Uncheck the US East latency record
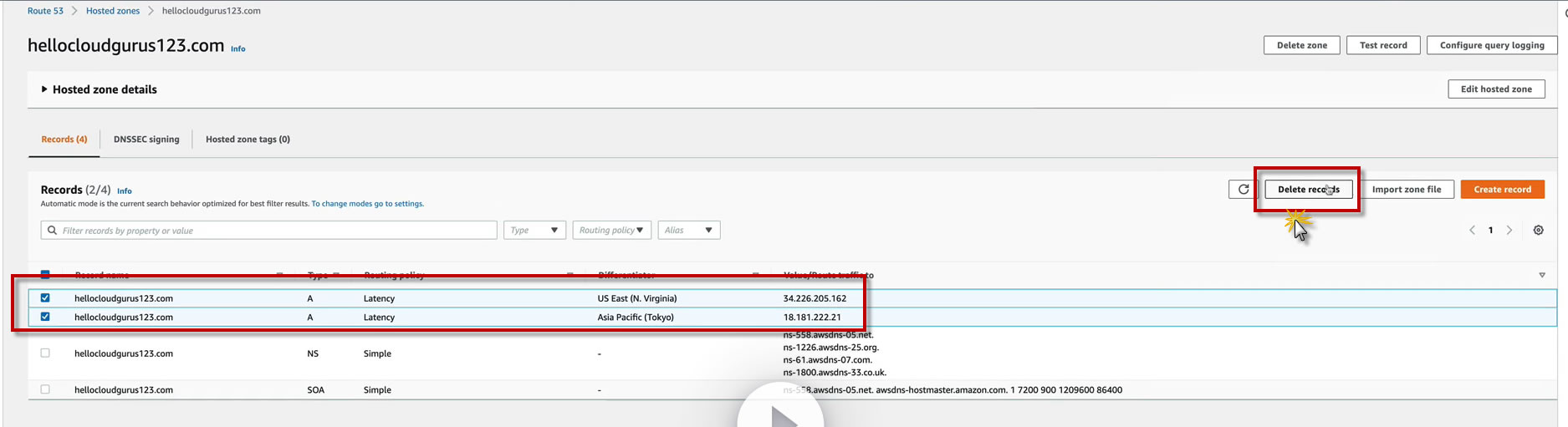Viewport: 1568px width, 427px height. point(45,297)
